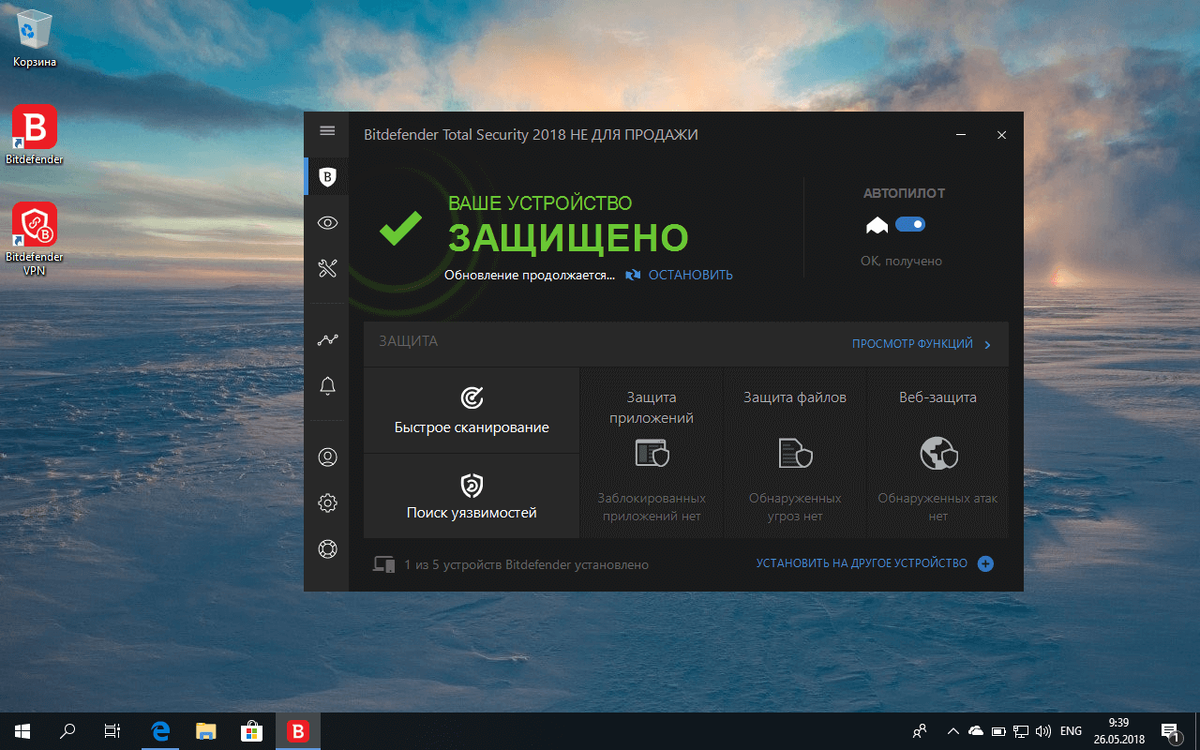This screenshot has height=750, width=1200.
Task: Click the Autopilot wolf icon
Action: point(877,226)
